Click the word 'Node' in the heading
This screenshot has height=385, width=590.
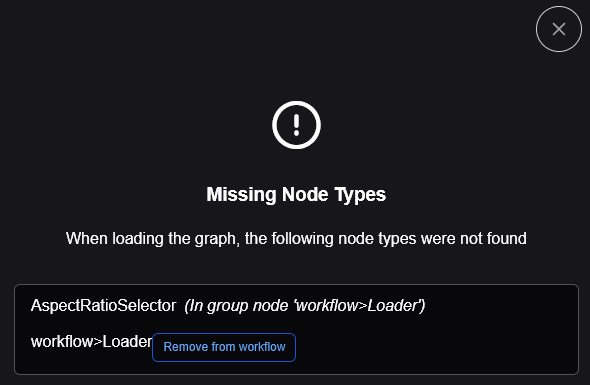tap(305, 195)
